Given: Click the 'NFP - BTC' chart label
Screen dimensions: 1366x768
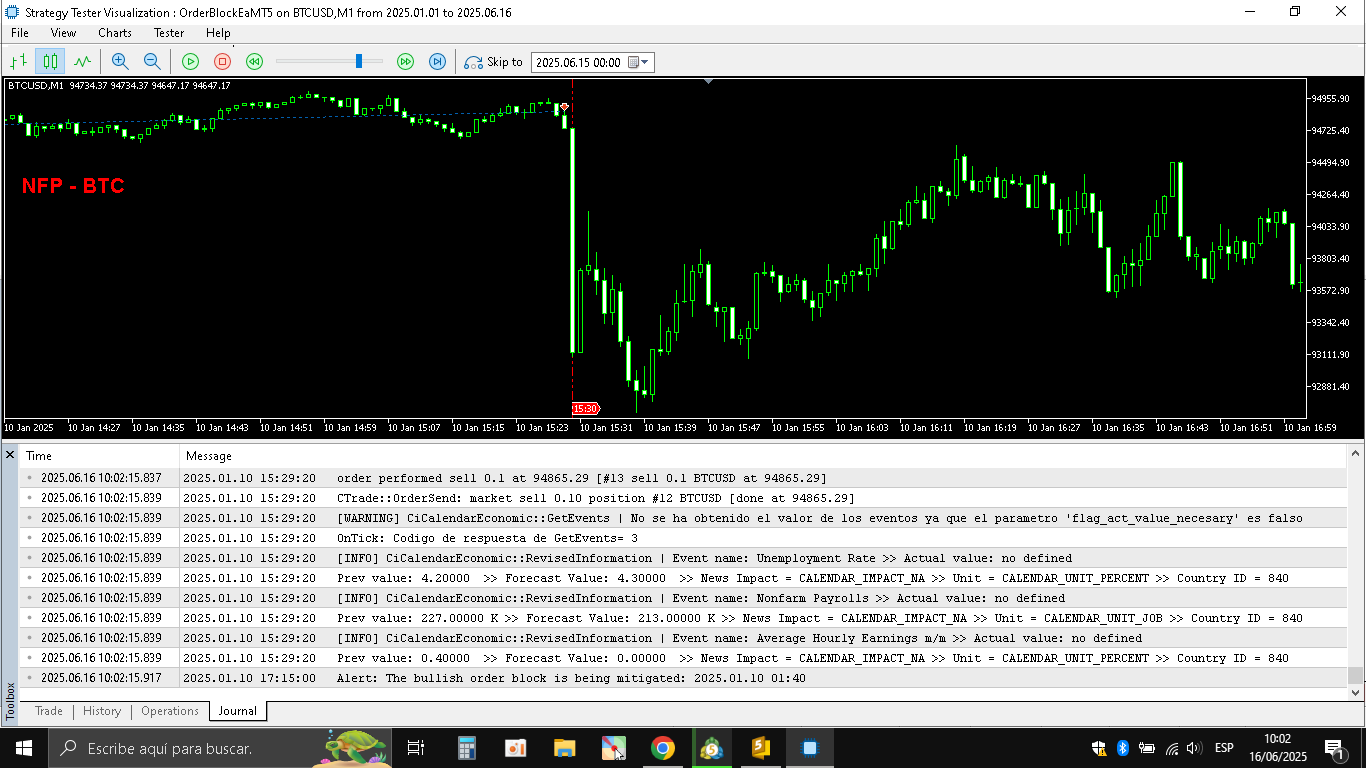Looking at the screenshot, I should pos(73,186).
